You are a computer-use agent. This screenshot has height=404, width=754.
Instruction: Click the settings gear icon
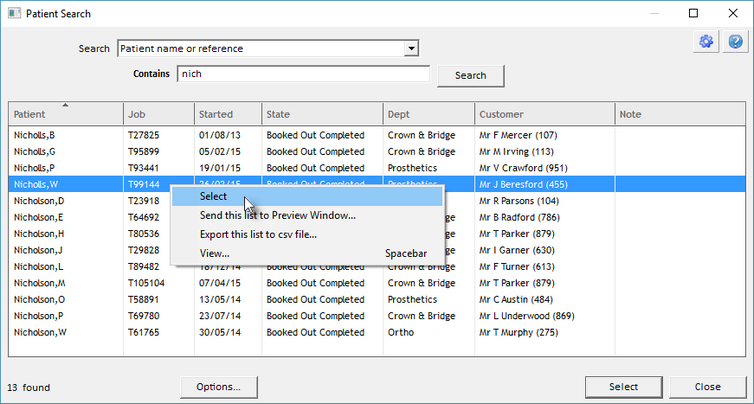(708, 42)
